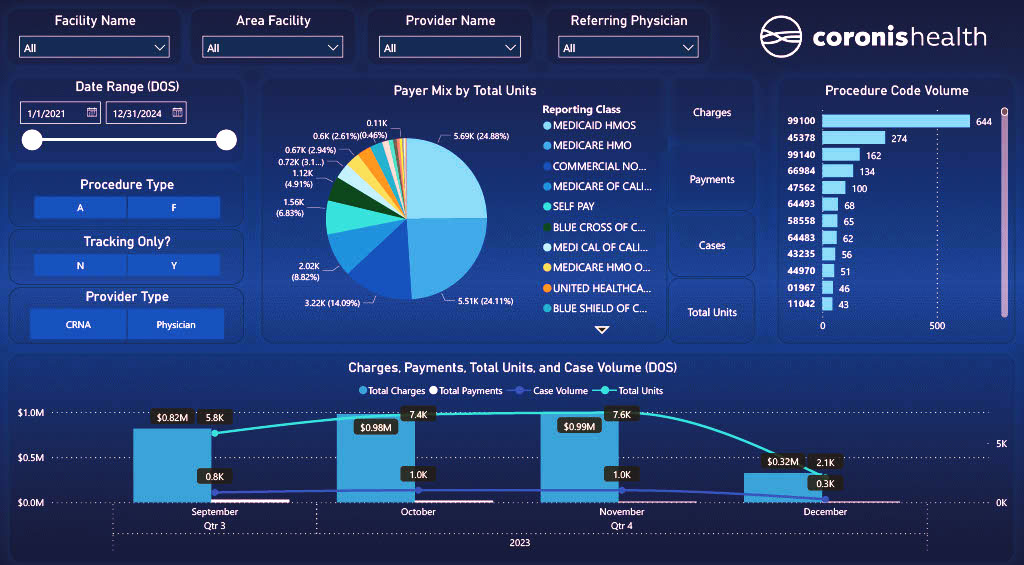The image size is (1024, 565).
Task: Switch to the Payments tab
Action: click(712, 180)
